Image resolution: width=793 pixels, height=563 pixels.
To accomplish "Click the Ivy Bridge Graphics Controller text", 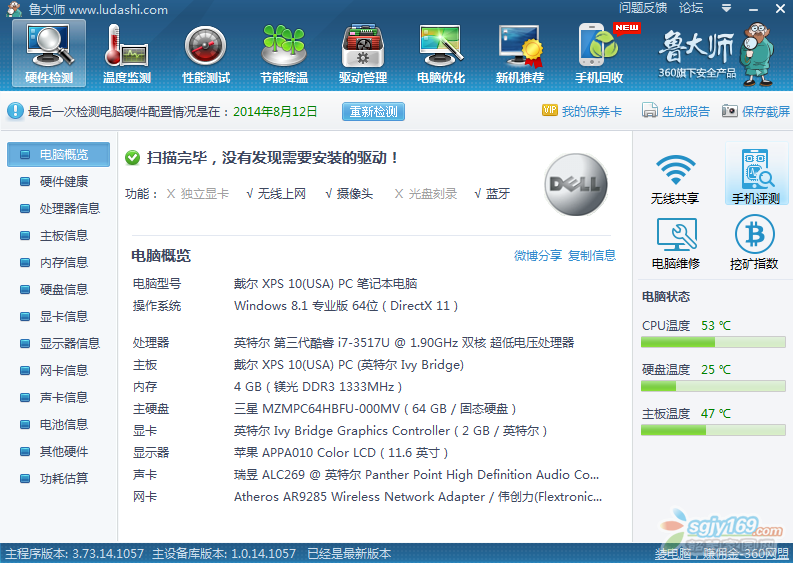I will [390, 431].
